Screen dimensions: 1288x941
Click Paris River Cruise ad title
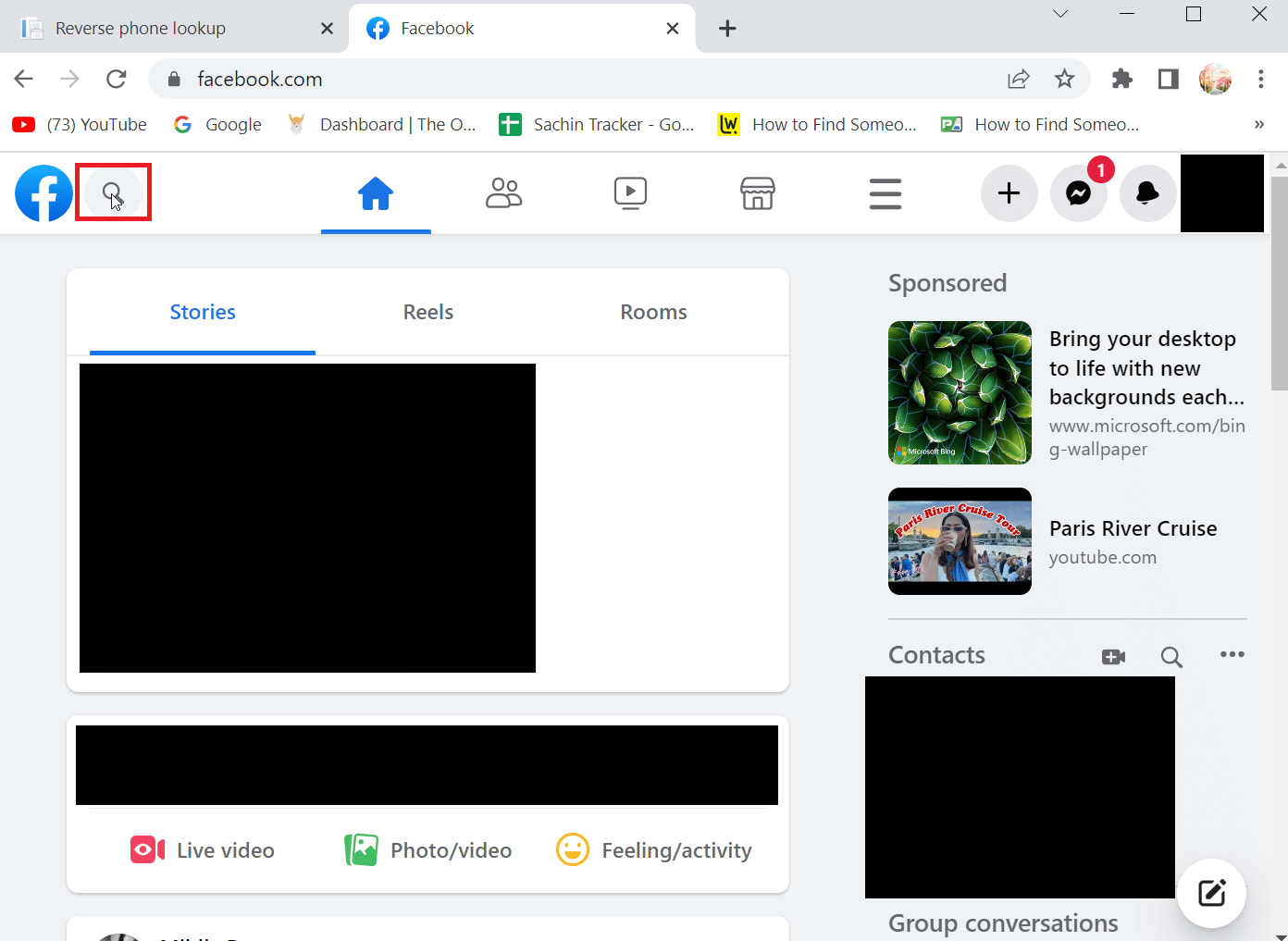tap(1133, 528)
